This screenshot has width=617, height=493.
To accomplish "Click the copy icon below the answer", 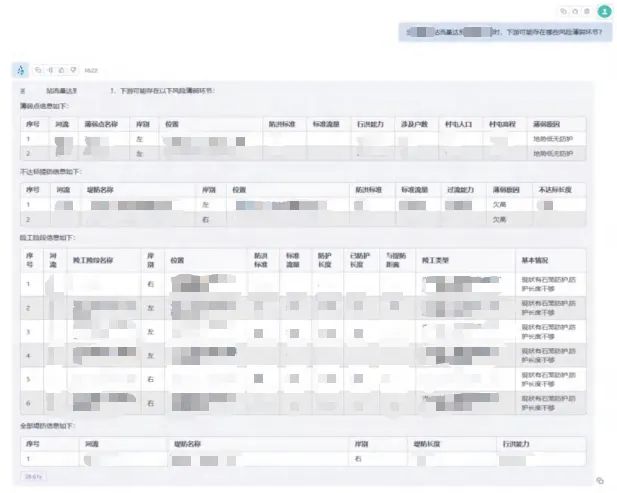I will pyautogui.click(x=599, y=481).
